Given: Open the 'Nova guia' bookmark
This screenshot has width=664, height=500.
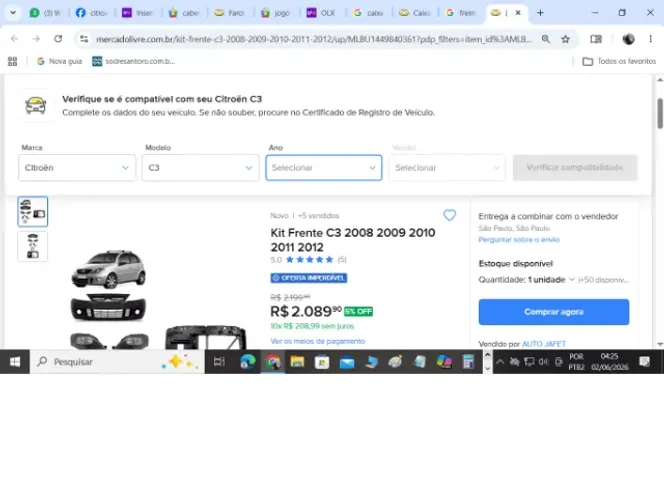Looking at the screenshot, I should point(59,61).
